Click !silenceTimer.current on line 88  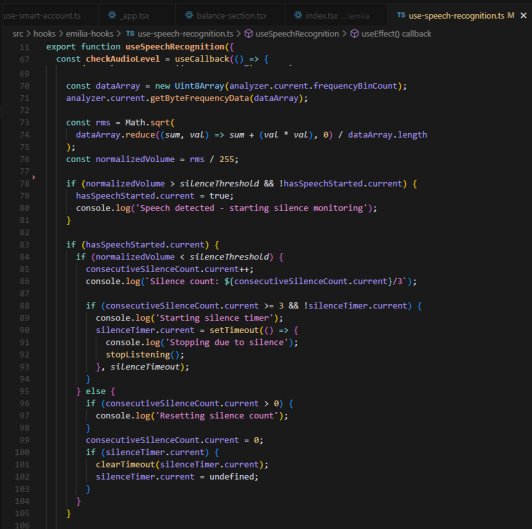click(x=355, y=306)
